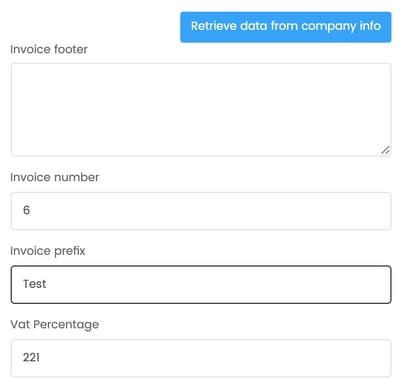Click into the Invoice prefix field
The width and height of the screenshot is (400, 387).
[201, 284]
